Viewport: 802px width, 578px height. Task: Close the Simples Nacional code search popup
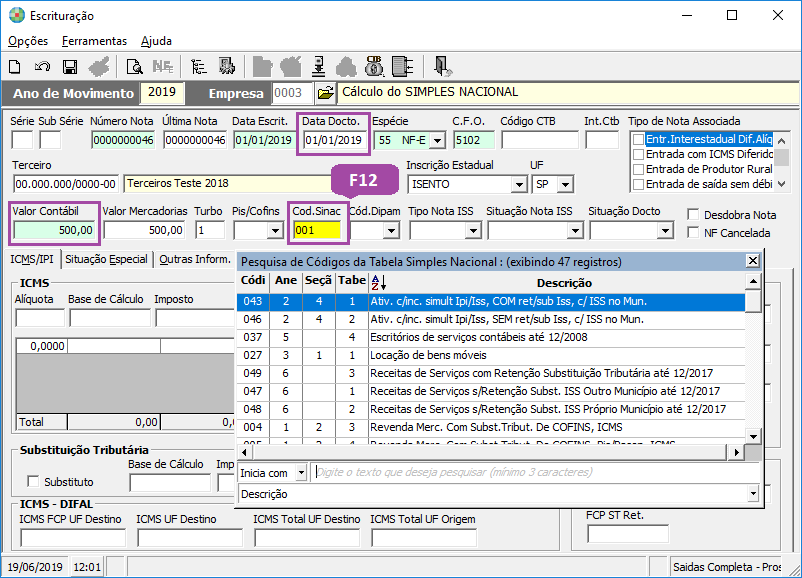point(753,261)
